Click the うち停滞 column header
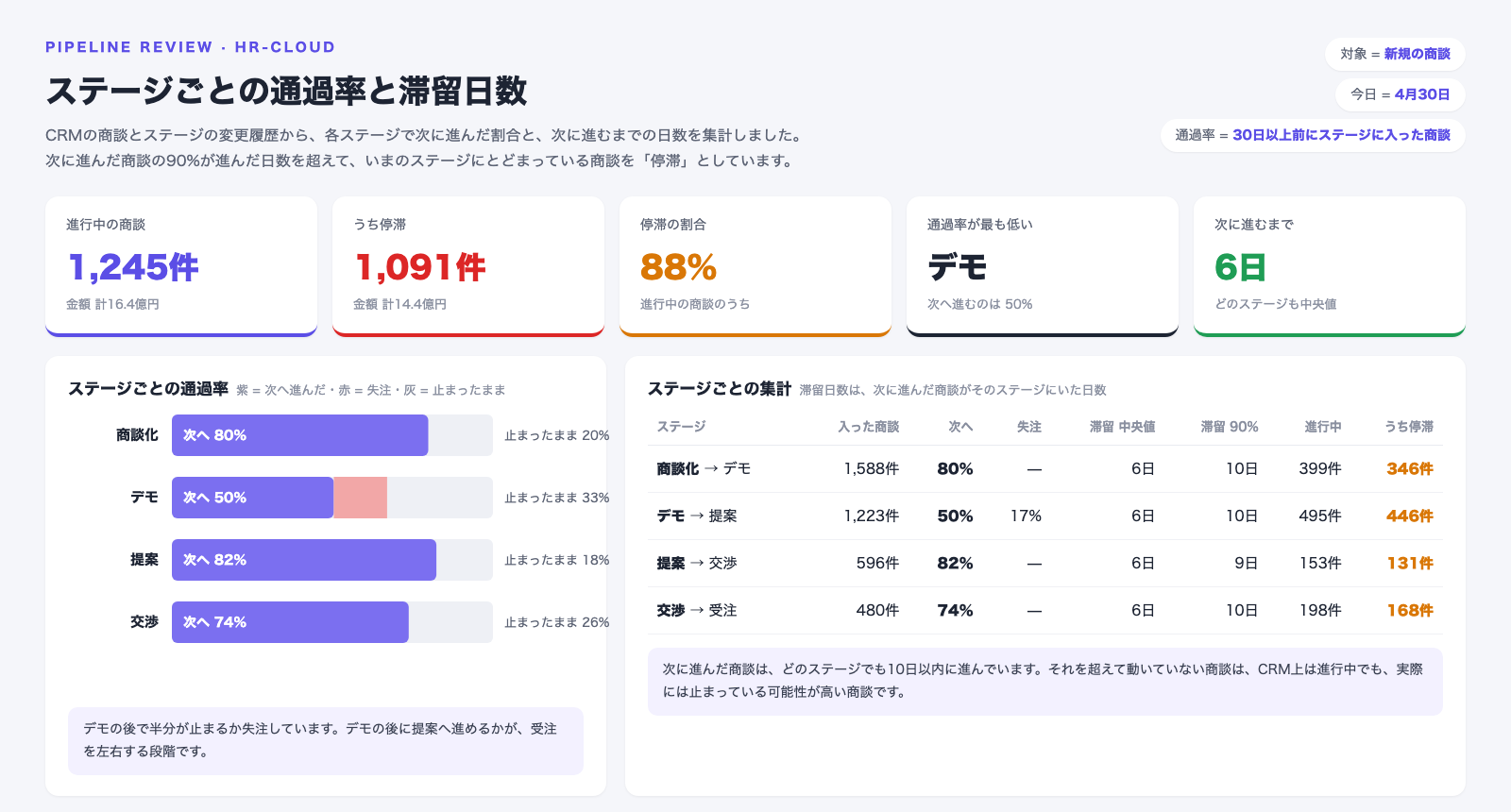Viewport: 1511px width, 812px height. [1409, 427]
